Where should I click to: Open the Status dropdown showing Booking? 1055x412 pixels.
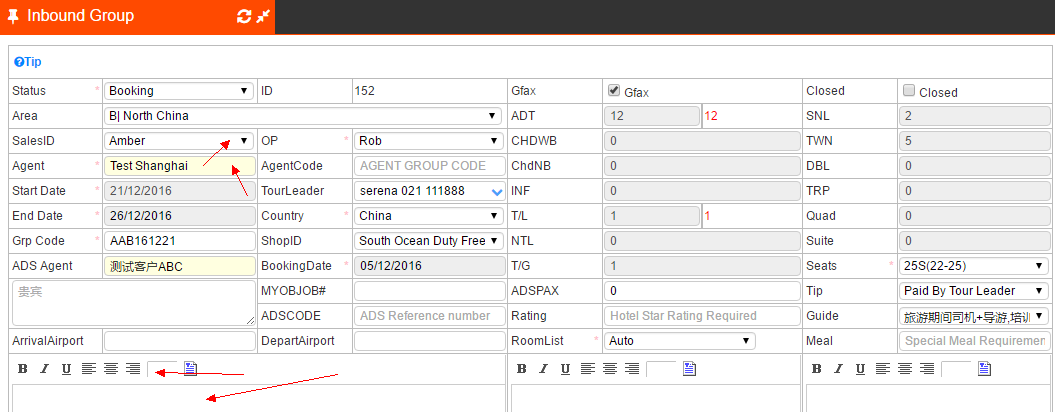point(179,91)
